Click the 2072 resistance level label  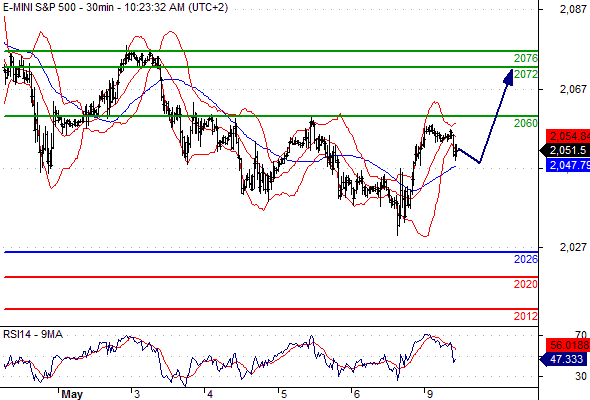[526, 75]
